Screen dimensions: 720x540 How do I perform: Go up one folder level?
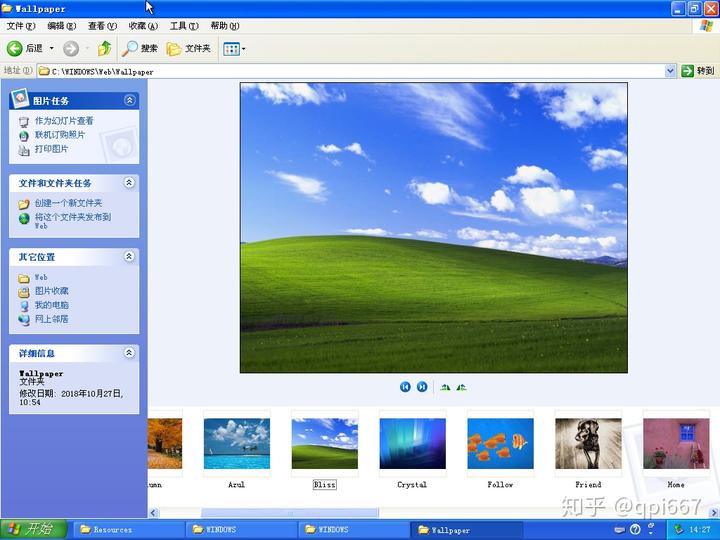coord(105,48)
